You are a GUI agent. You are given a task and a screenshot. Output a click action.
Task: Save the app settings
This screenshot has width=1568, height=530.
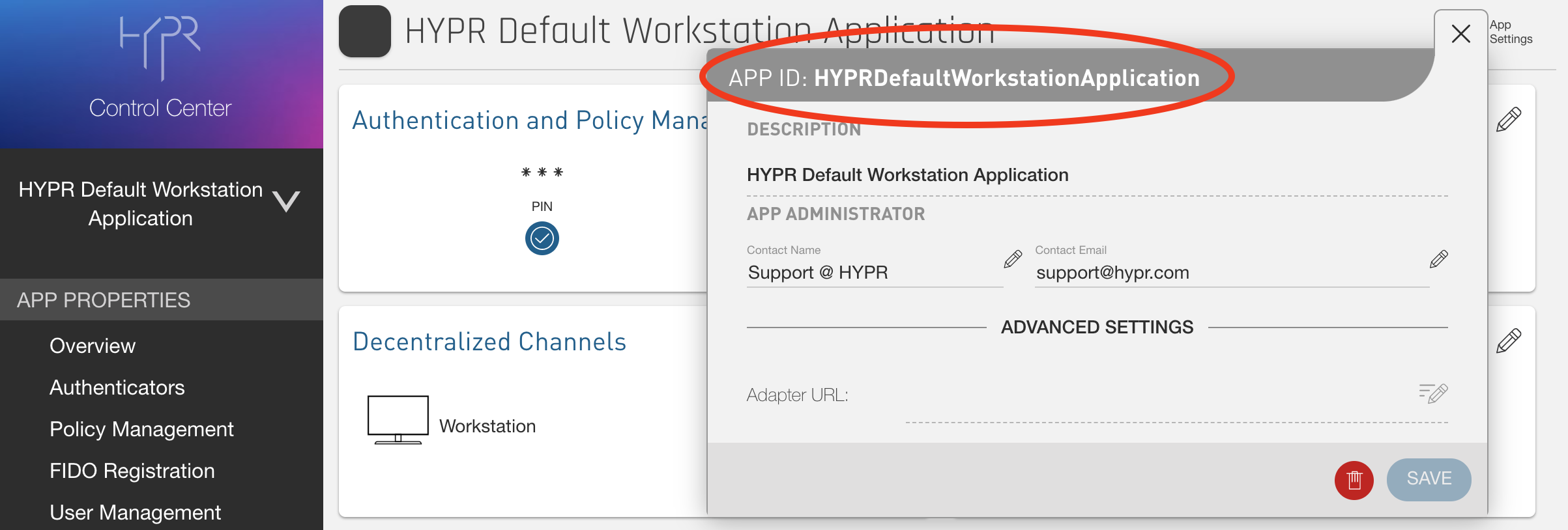pos(1429,479)
